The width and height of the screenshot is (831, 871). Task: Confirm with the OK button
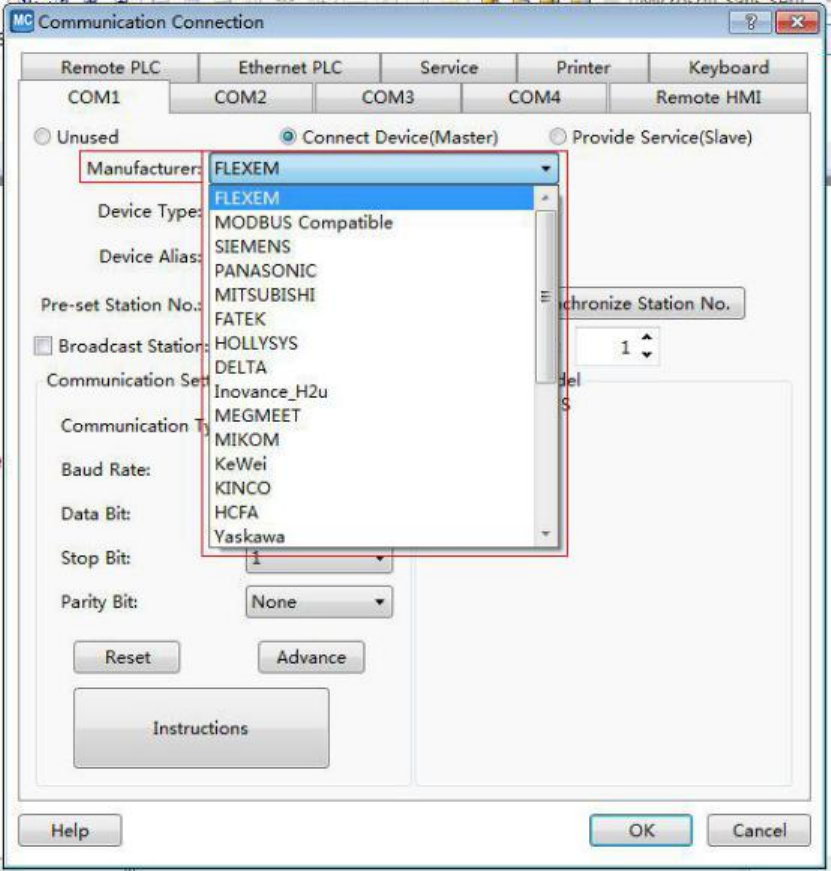[x=641, y=830]
